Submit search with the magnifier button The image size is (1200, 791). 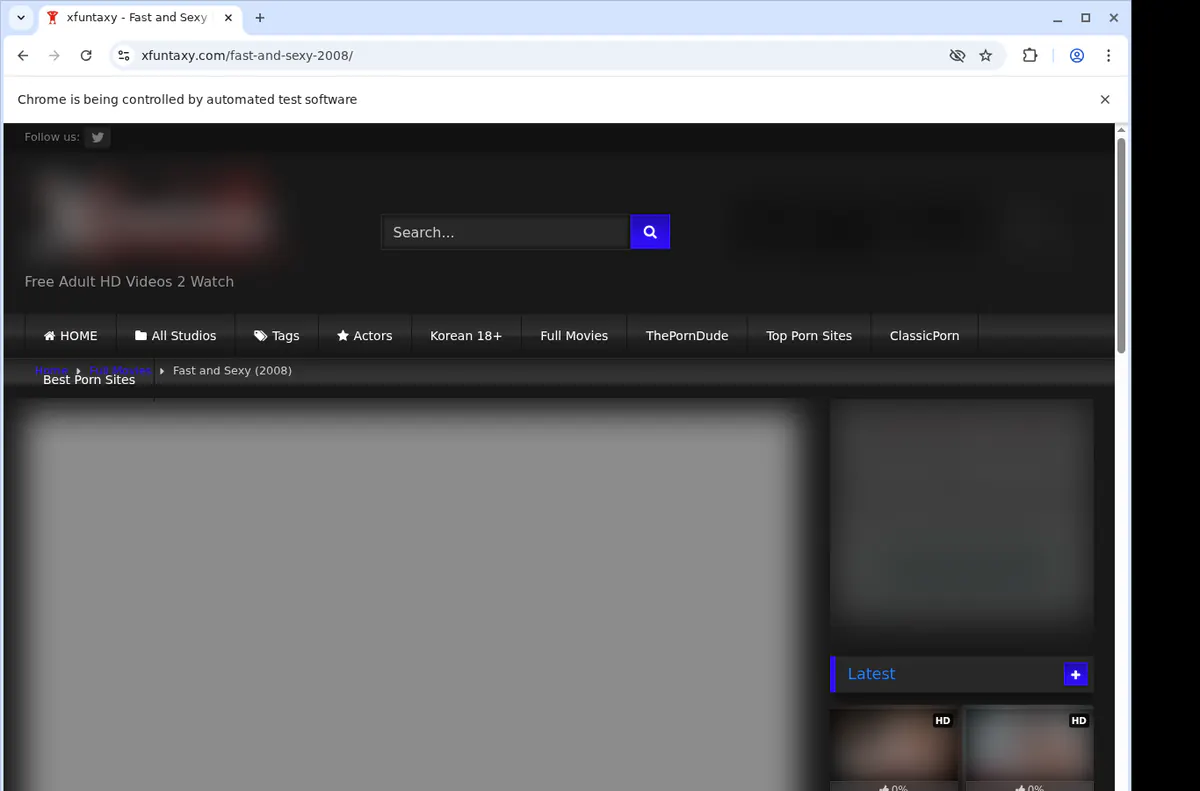coord(650,232)
